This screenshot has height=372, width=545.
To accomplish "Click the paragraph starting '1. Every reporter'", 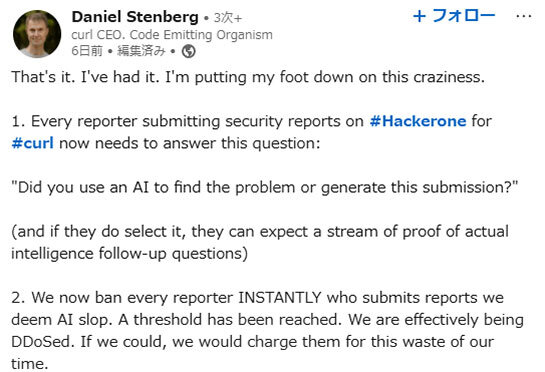I will pyautogui.click(x=252, y=132).
